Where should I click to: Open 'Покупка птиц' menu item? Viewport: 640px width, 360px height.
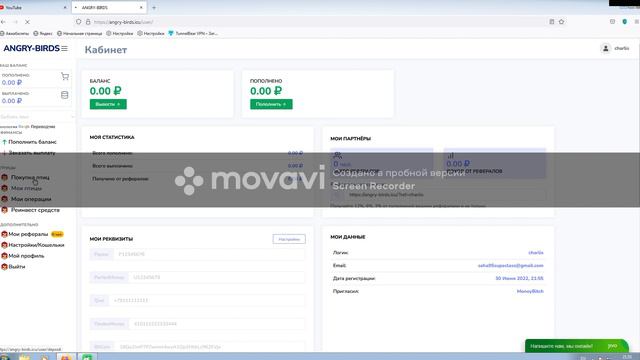(x=30, y=178)
